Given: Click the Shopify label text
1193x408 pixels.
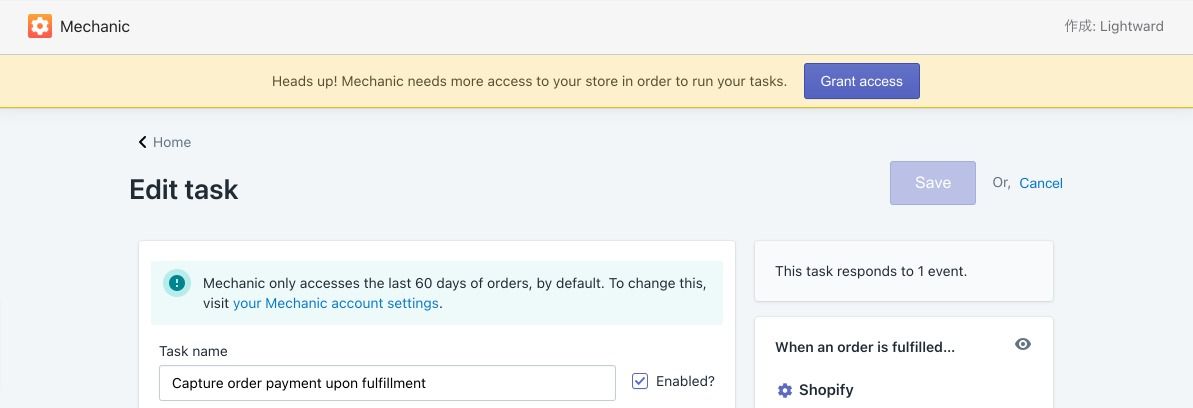Looking at the screenshot, I should 826,390.
